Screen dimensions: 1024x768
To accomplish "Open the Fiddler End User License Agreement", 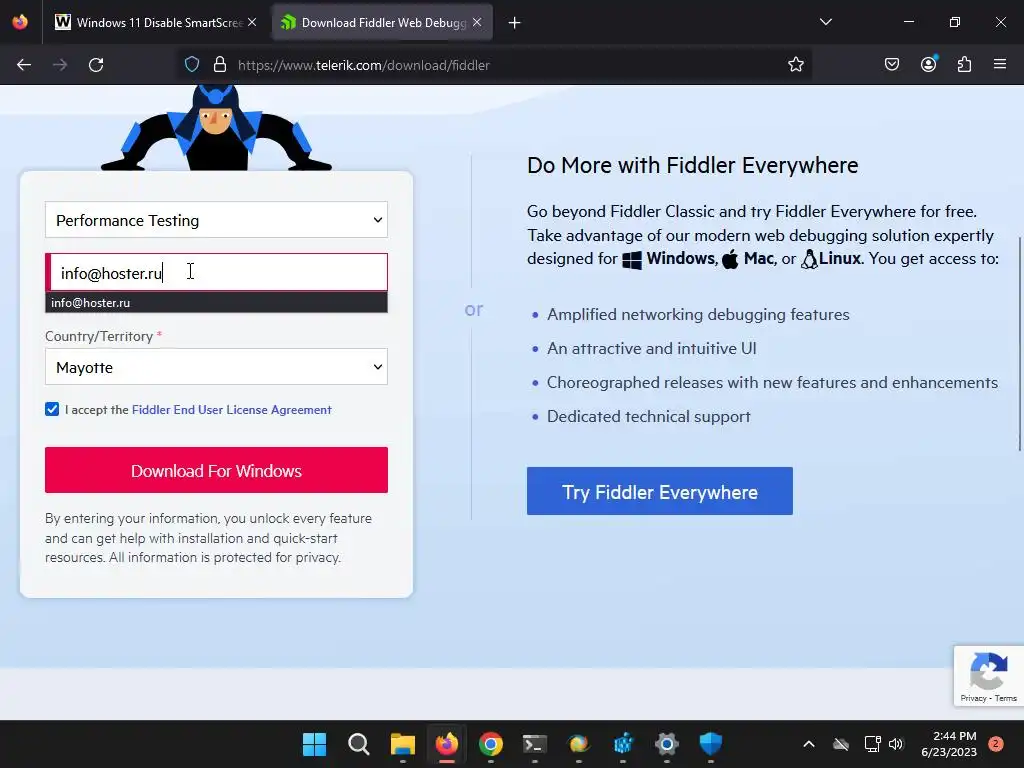I will [232, 409].
